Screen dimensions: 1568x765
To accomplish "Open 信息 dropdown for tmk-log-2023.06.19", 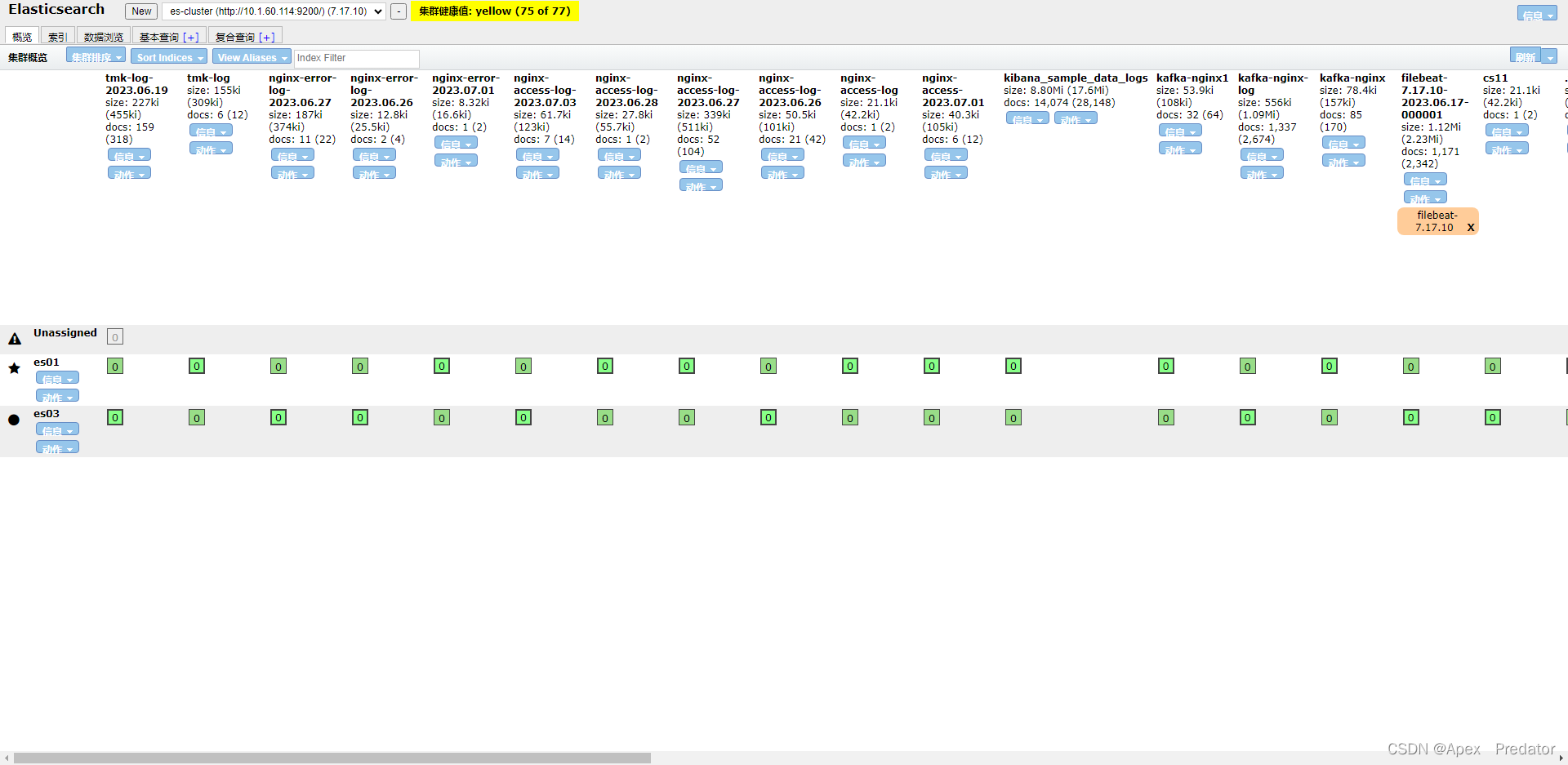I will [x=129, y=155].
